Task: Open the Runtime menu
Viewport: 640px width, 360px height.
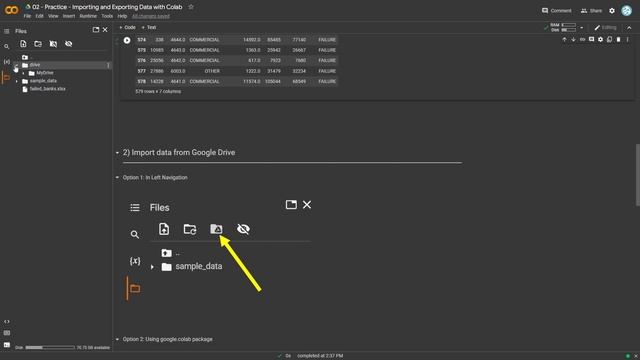Action: (88, 16)
